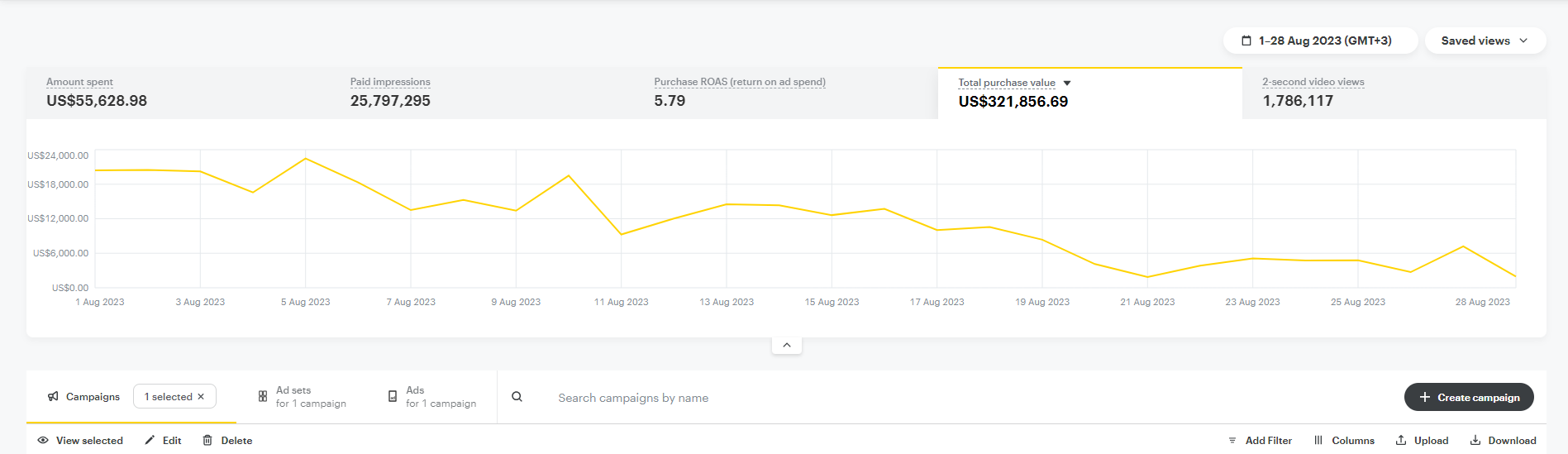Click the Campaigns megaphone icon
The image size is (1568, 454).
[x=53, y=397]
